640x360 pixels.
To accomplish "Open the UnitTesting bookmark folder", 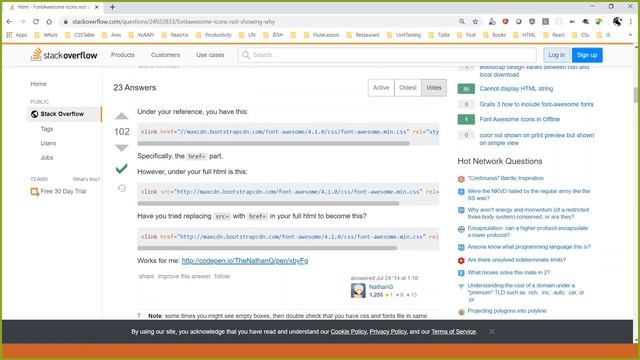I will pos(404,35).
